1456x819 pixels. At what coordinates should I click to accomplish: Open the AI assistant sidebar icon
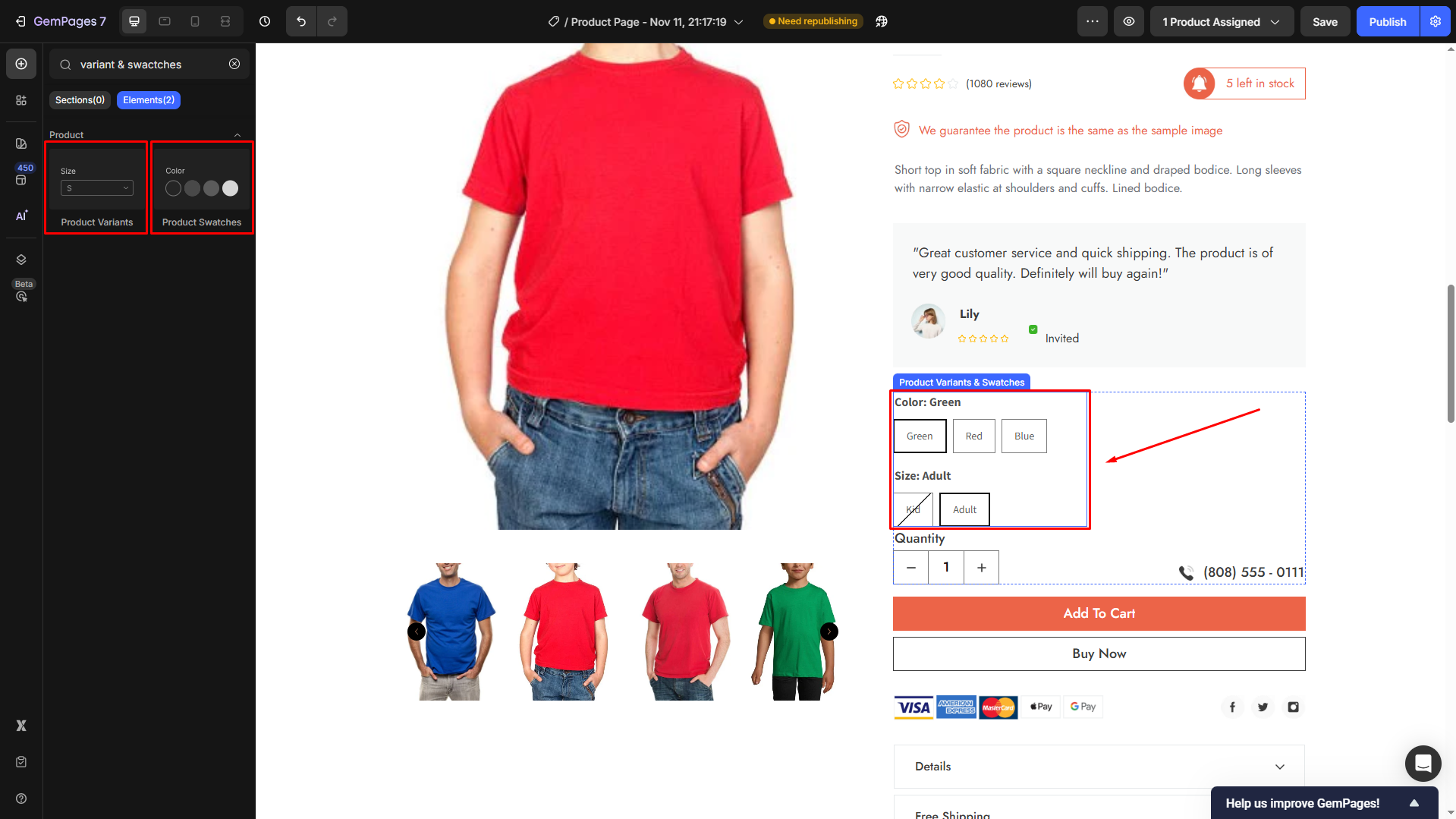coord(21,216)
